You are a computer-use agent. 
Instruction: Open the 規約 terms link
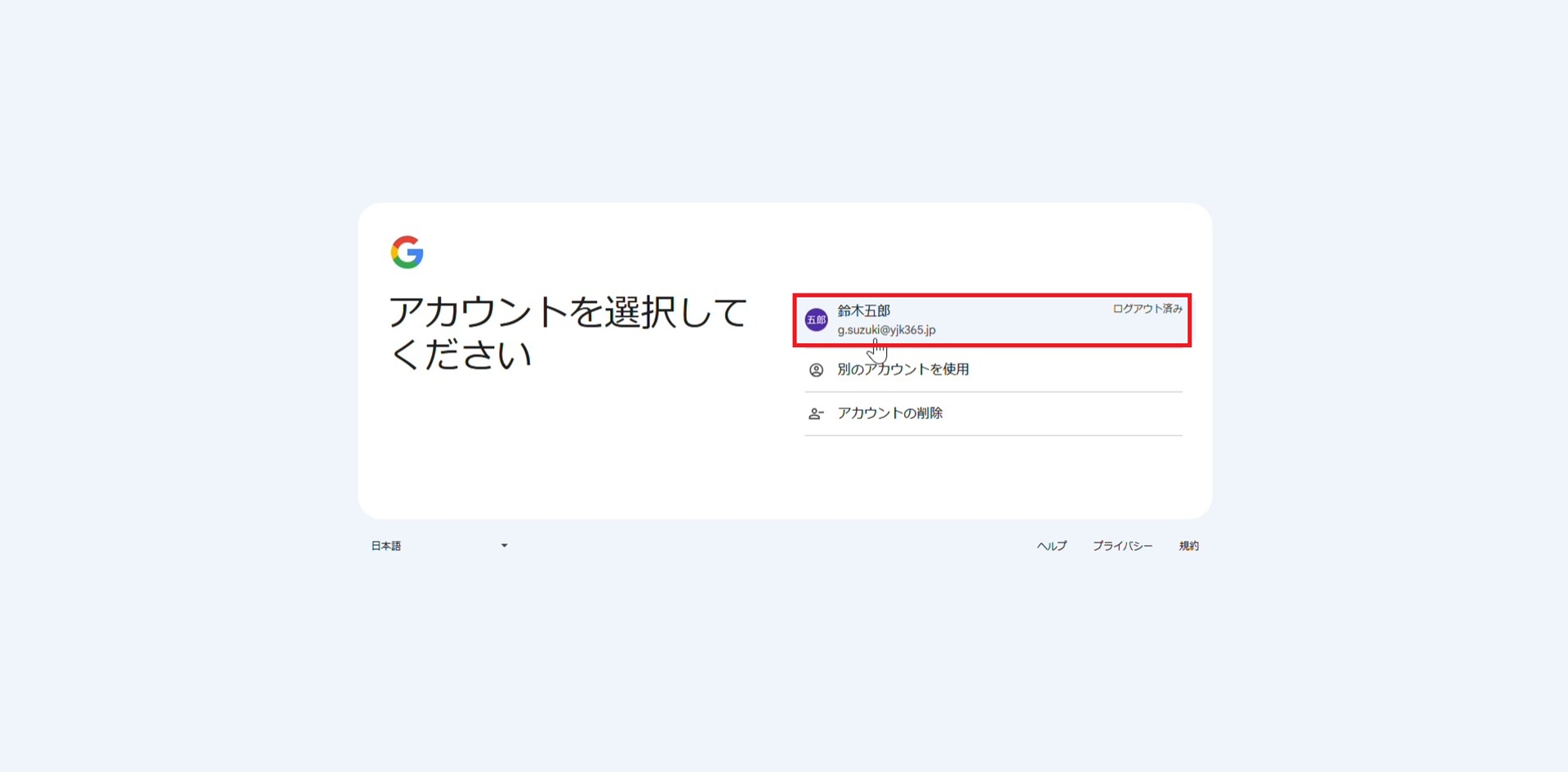(x=1188, y=546)
